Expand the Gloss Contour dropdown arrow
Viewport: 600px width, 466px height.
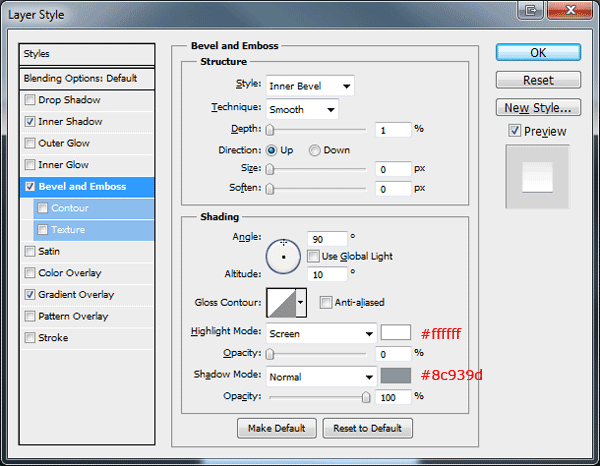tap(301, 303)
